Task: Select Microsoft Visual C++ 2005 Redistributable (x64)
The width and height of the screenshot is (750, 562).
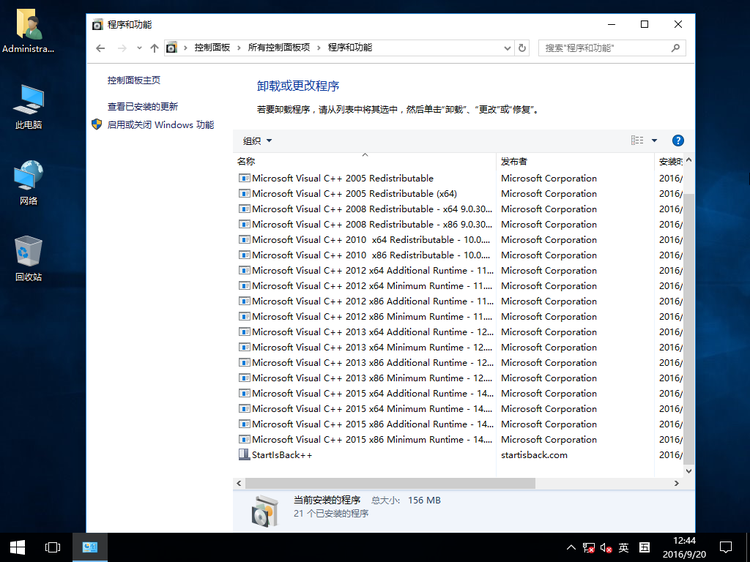Action: 458,194
